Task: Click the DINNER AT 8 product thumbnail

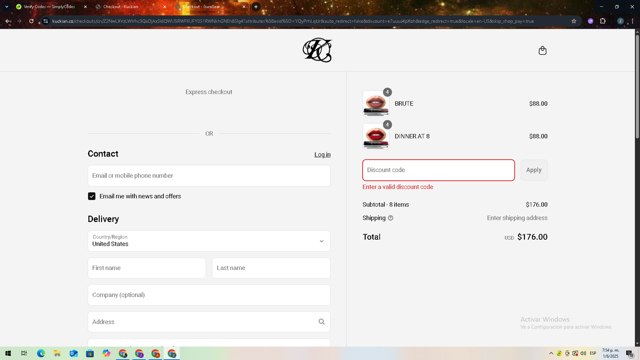Action: [x=376, y=136]
